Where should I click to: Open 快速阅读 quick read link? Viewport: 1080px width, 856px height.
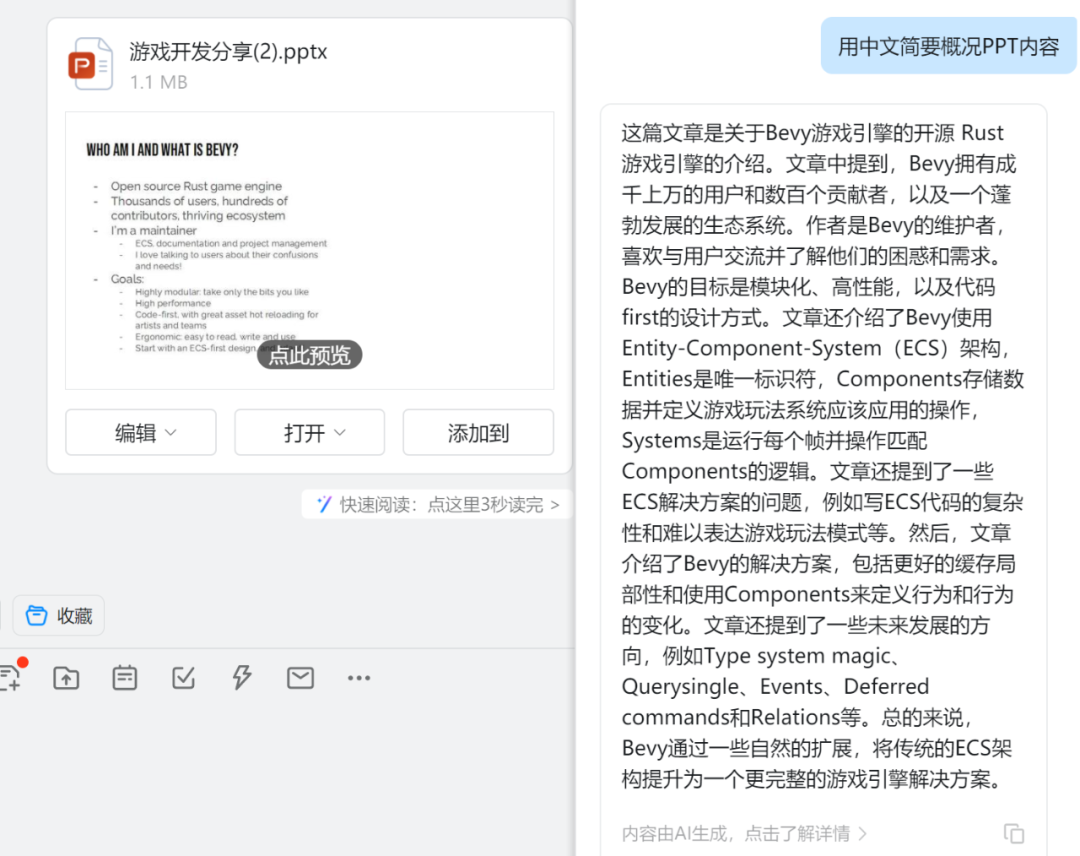click(437, 505)
